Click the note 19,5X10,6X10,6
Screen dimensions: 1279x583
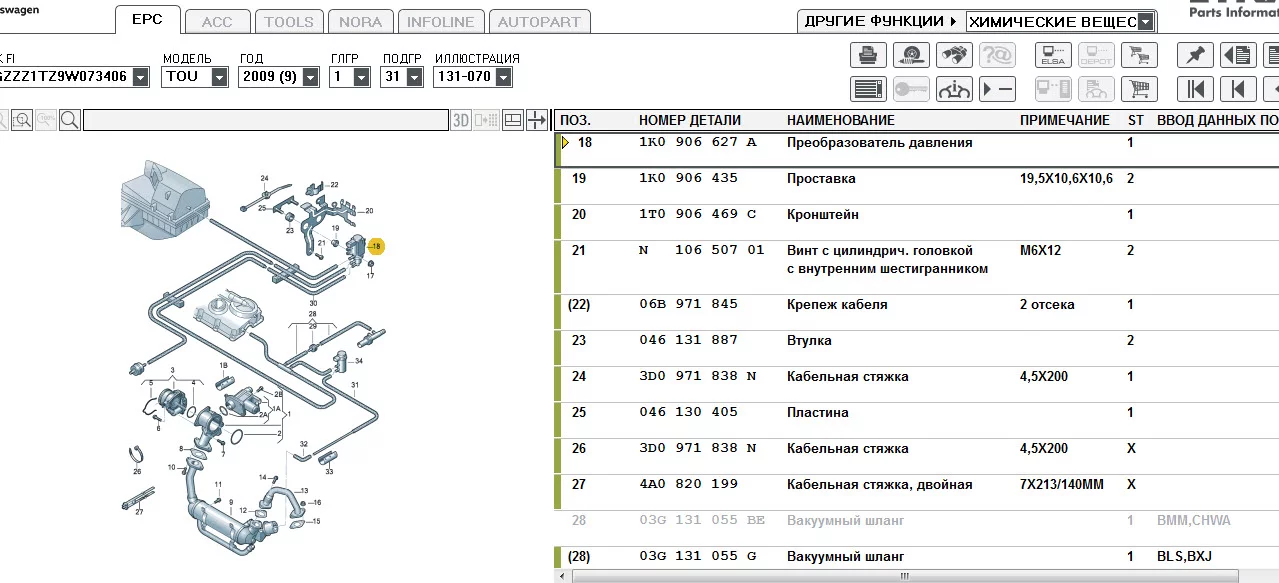1066,178
